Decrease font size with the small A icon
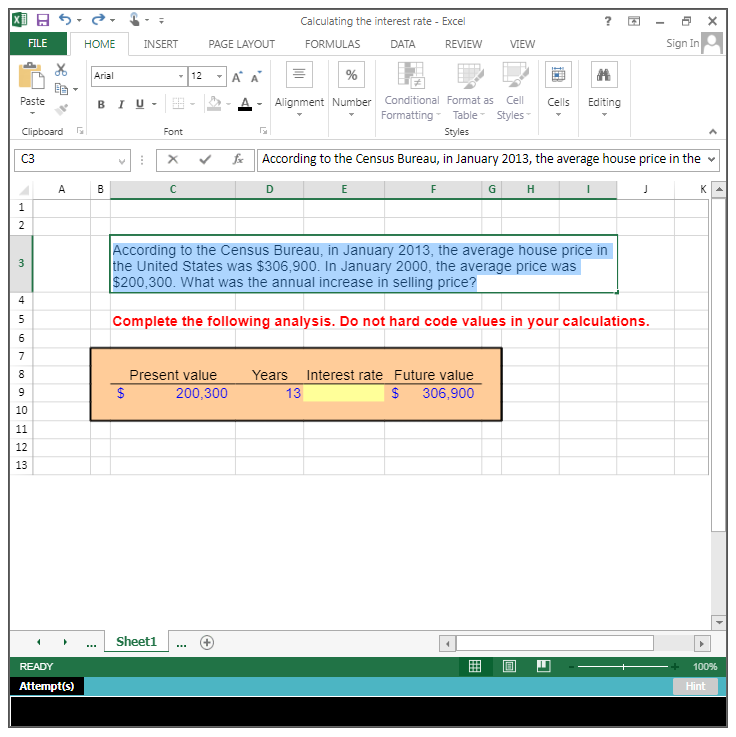This screenshot has width=736, height=737. tap(256, 77)
